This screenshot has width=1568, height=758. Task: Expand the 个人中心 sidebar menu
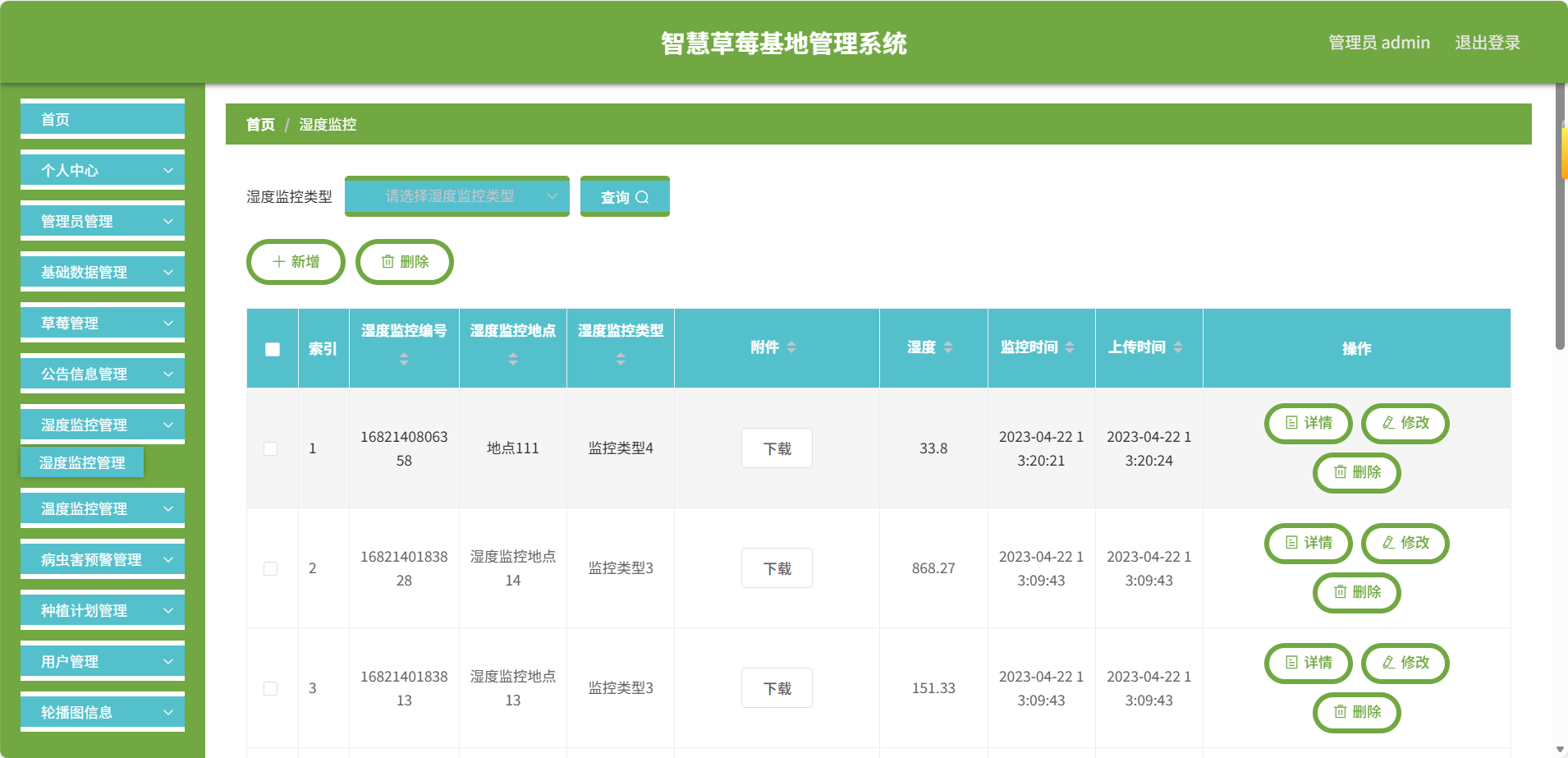pos(103,170)
